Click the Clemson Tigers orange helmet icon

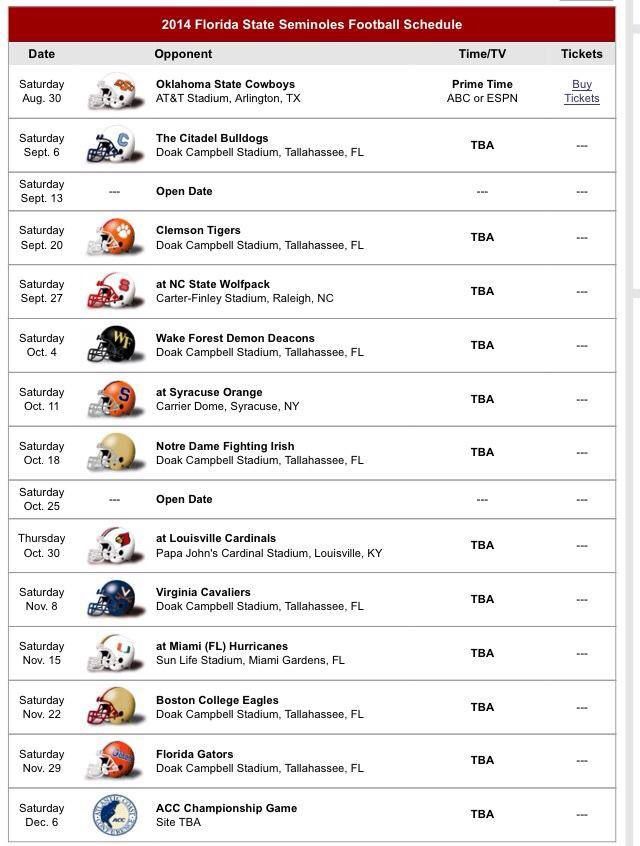(115, 237)
